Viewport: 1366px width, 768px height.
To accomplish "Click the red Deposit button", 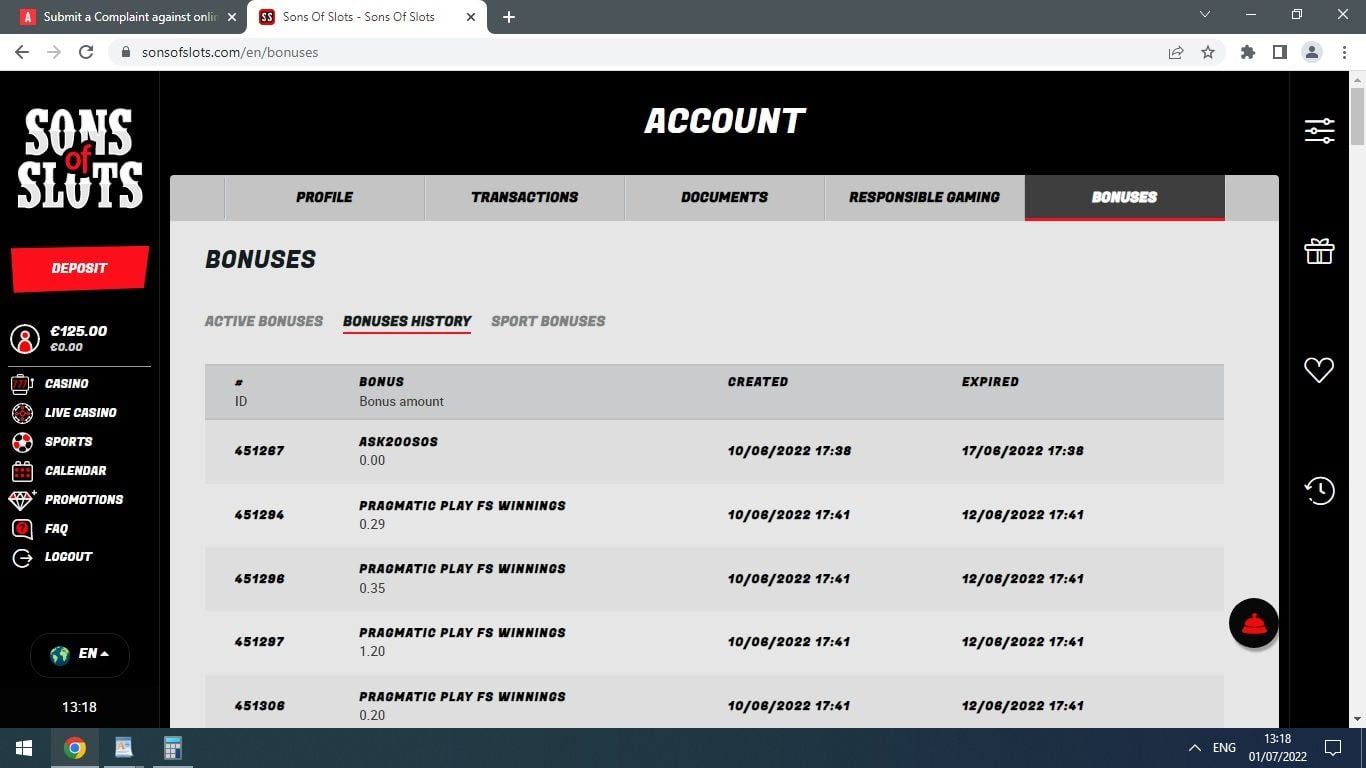I will tap(80, 268).
